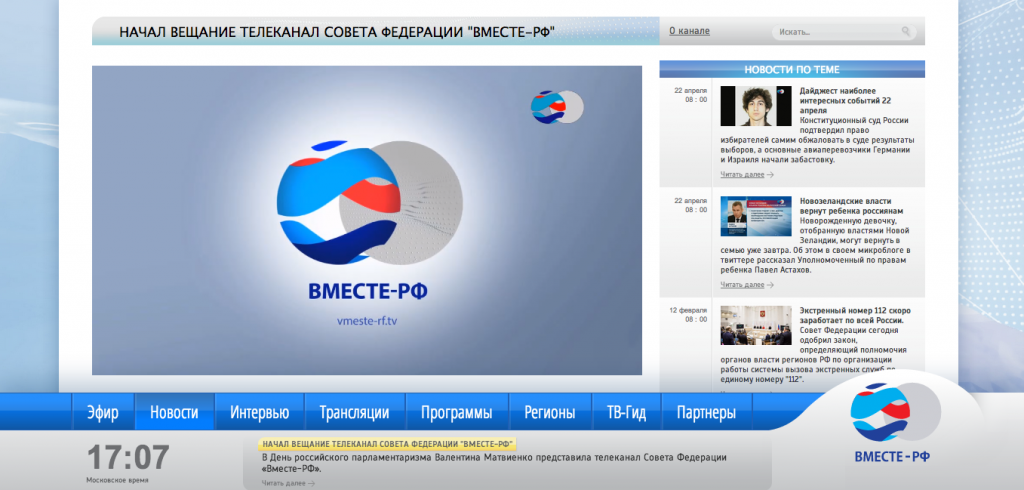Click the yellow ticker headline about Вместе-РФ
The width and height of the screenshot is (1024, 490).
click(x=388, y=444)
